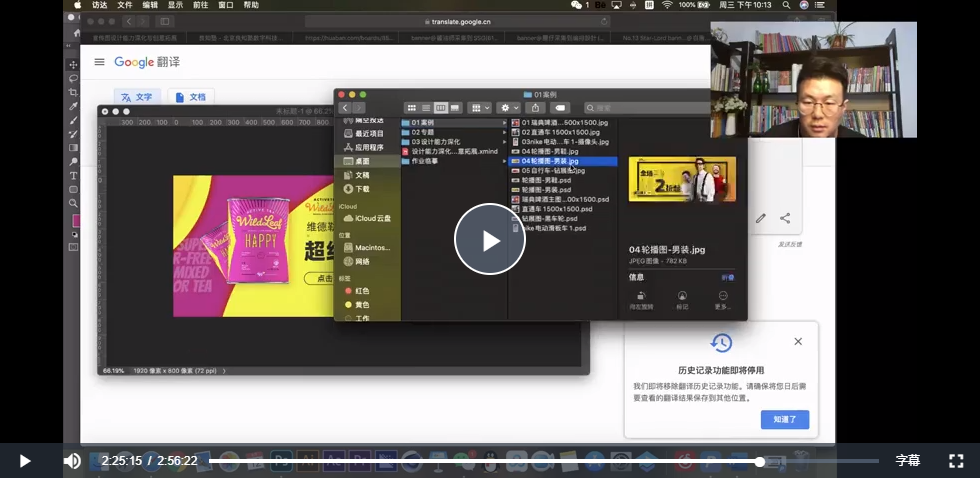Select 下载 in the Finder sidebar
This screenshot has height=478, width=980.
tap(363, 189)
